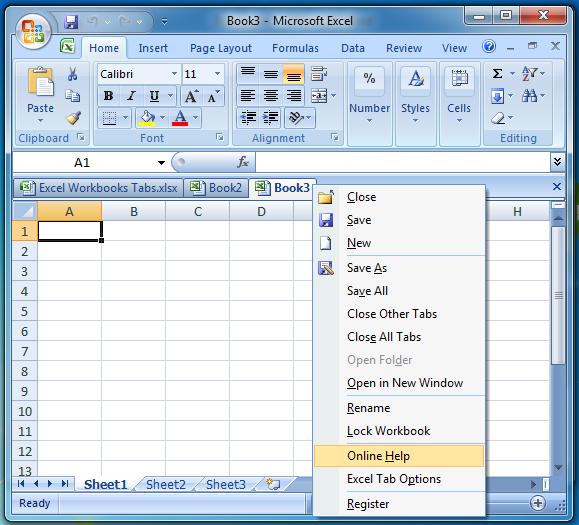Open the font size 11 dropdown
This screenshot has width=579, height=525.
[x=217, y=74]
